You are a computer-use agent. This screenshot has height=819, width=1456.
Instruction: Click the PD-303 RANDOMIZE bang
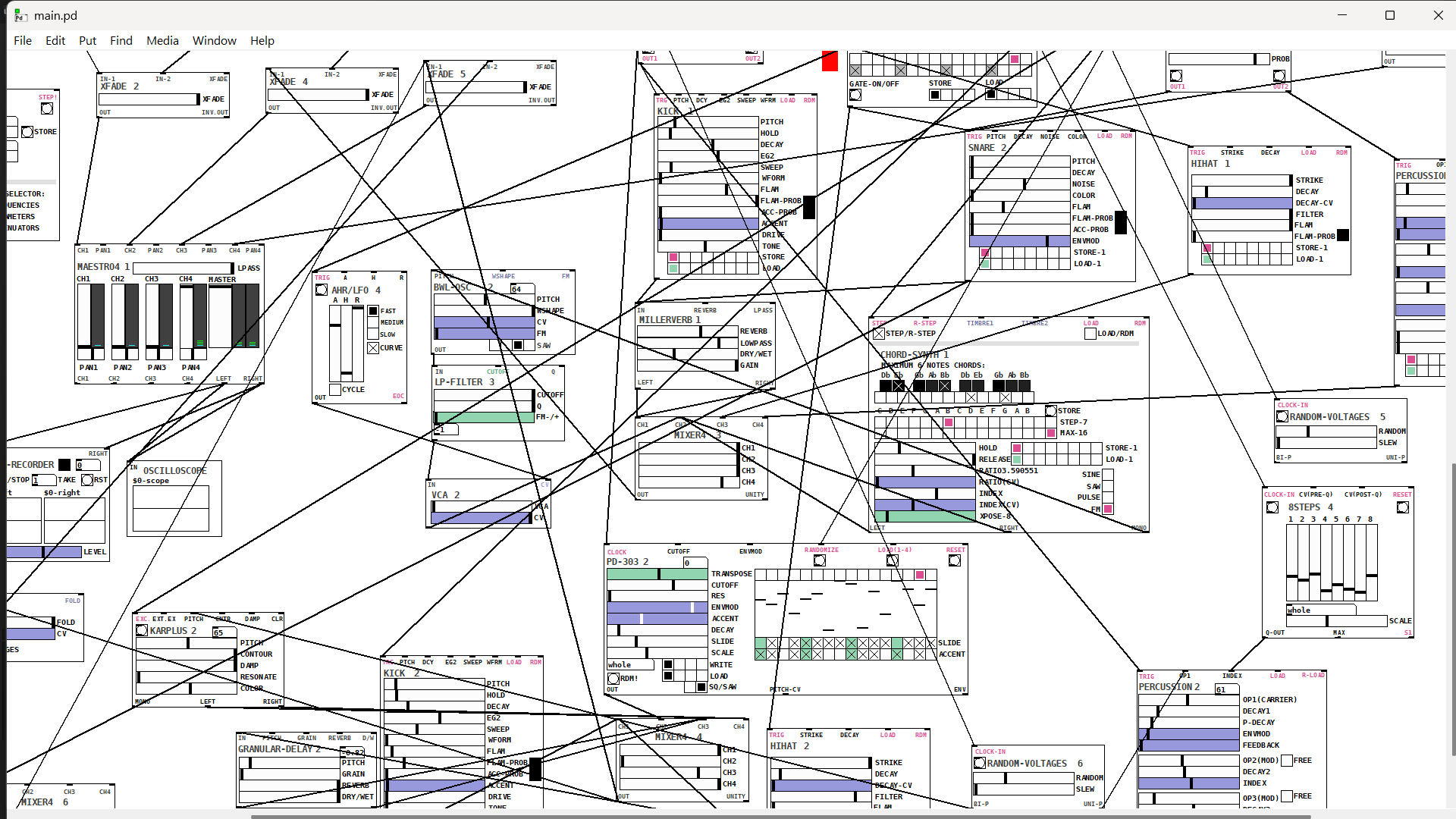(820, 560)
